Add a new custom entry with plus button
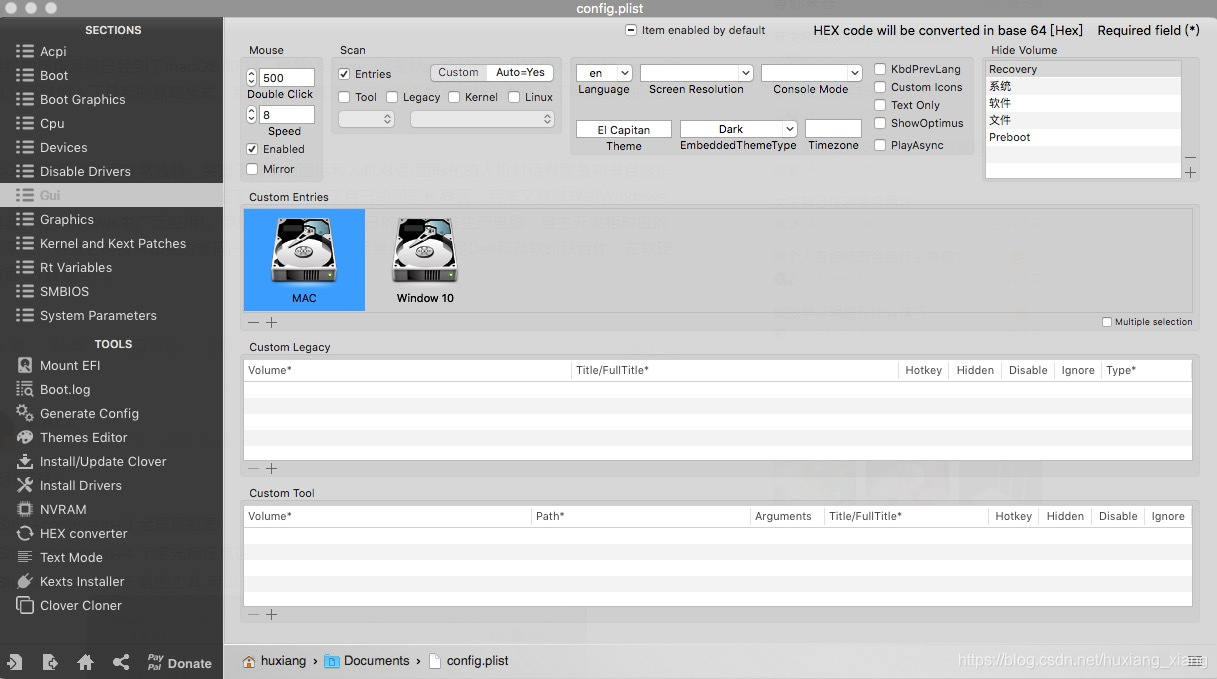Image resolution: width=1217 pixels, height=679 pixels. click(271, 322)
